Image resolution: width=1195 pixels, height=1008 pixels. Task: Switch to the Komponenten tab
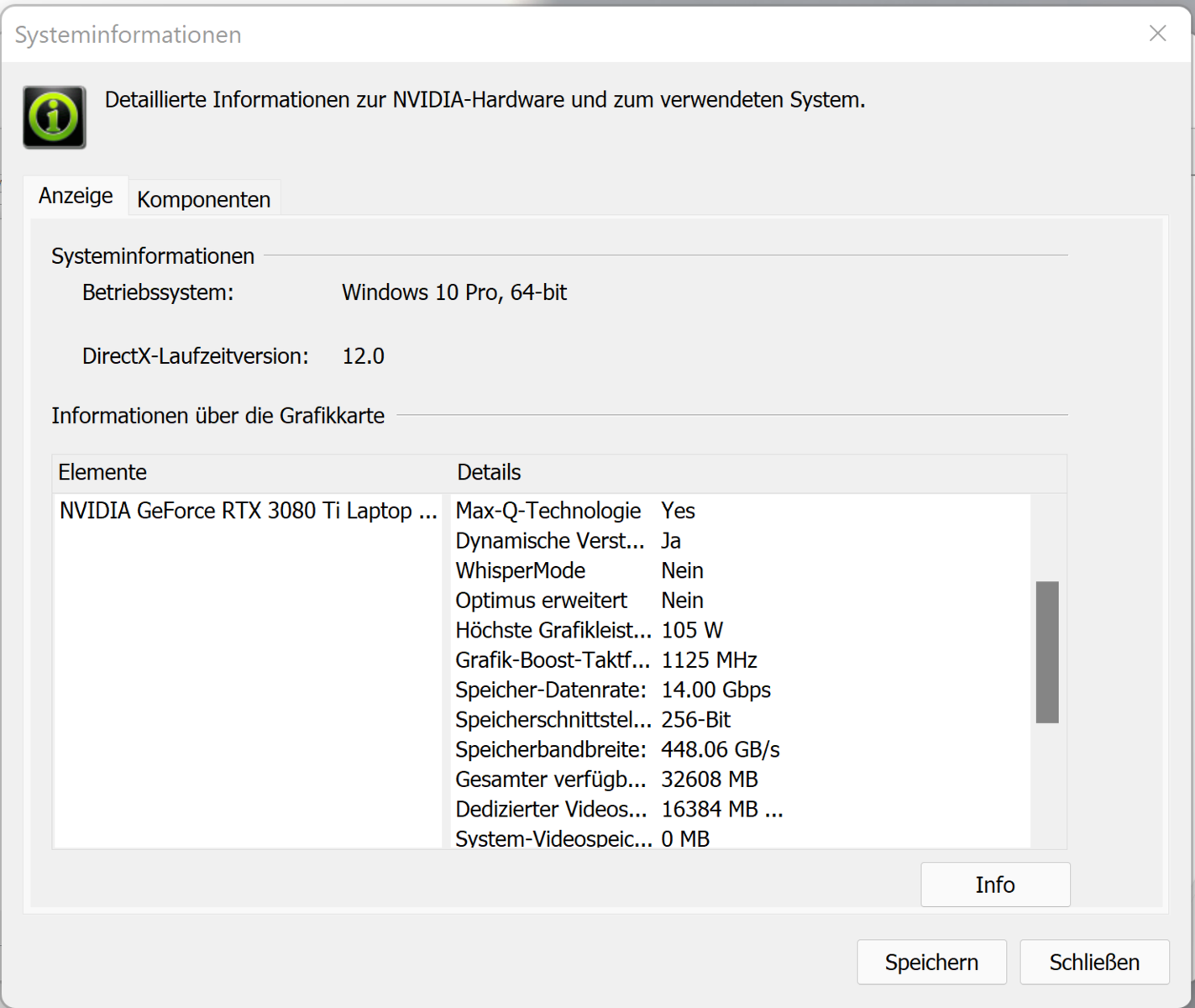click(x=203, y=199)
